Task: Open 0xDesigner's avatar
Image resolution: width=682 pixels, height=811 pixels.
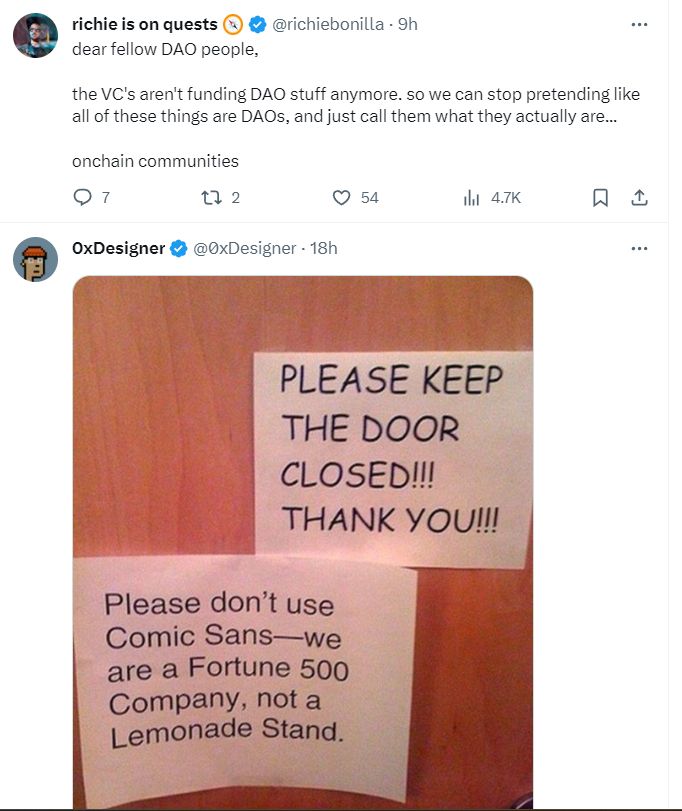Action: tap(35, 259)
